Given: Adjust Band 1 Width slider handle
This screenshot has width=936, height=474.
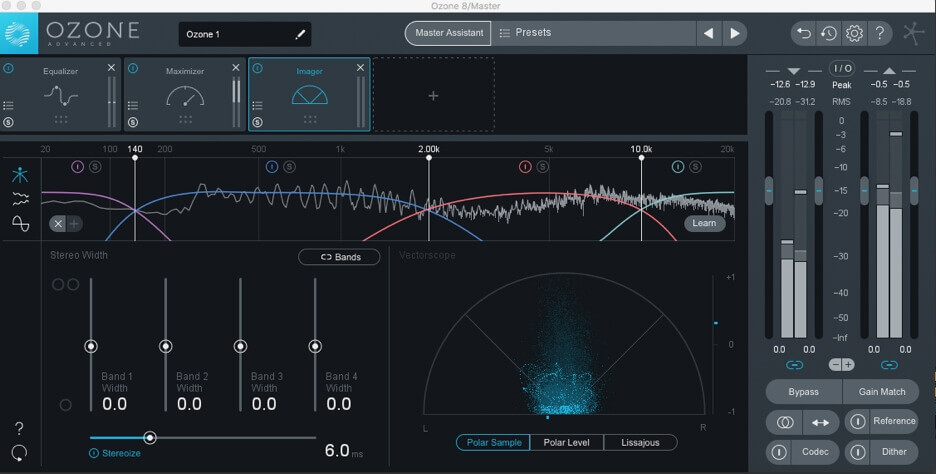Looking at the screenshot, I should pos(91,346).
